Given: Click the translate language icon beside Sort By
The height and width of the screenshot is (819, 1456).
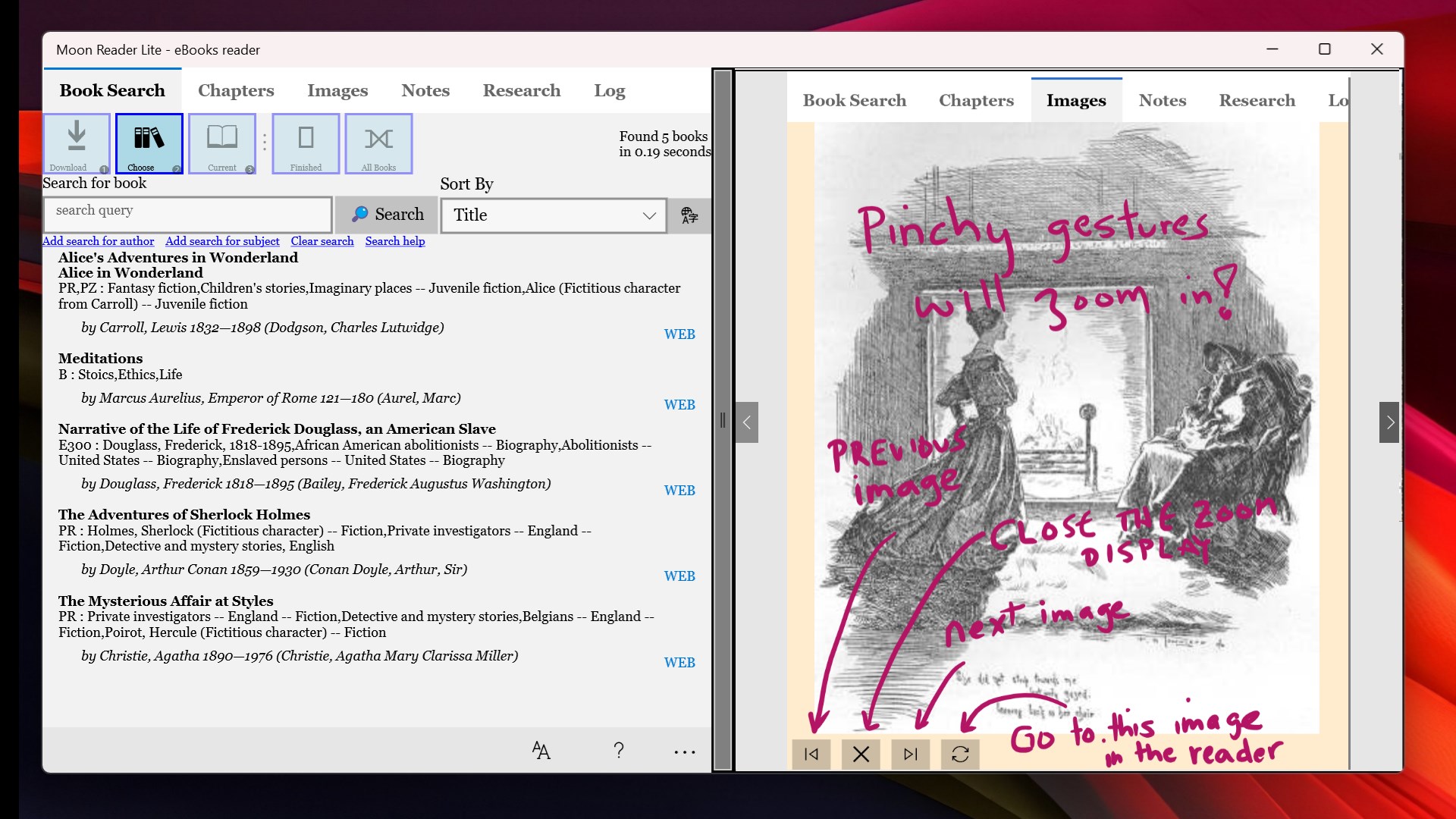Looking at the screenshot, I should pyautogui.click(x=689, y=215).
